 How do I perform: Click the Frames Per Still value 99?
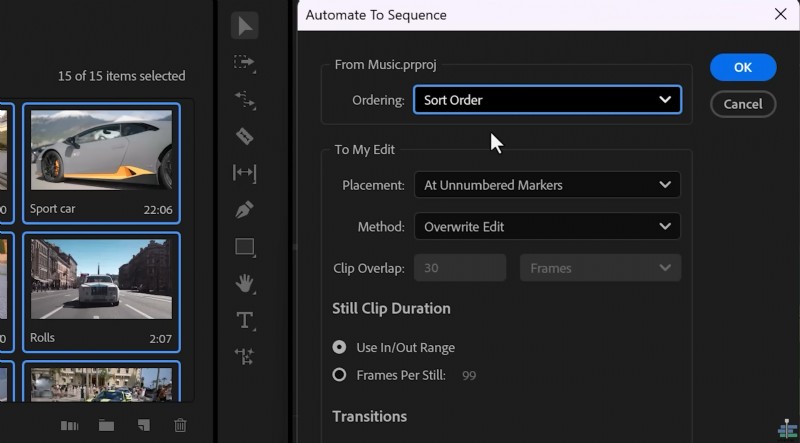click(x=469, y=376)
